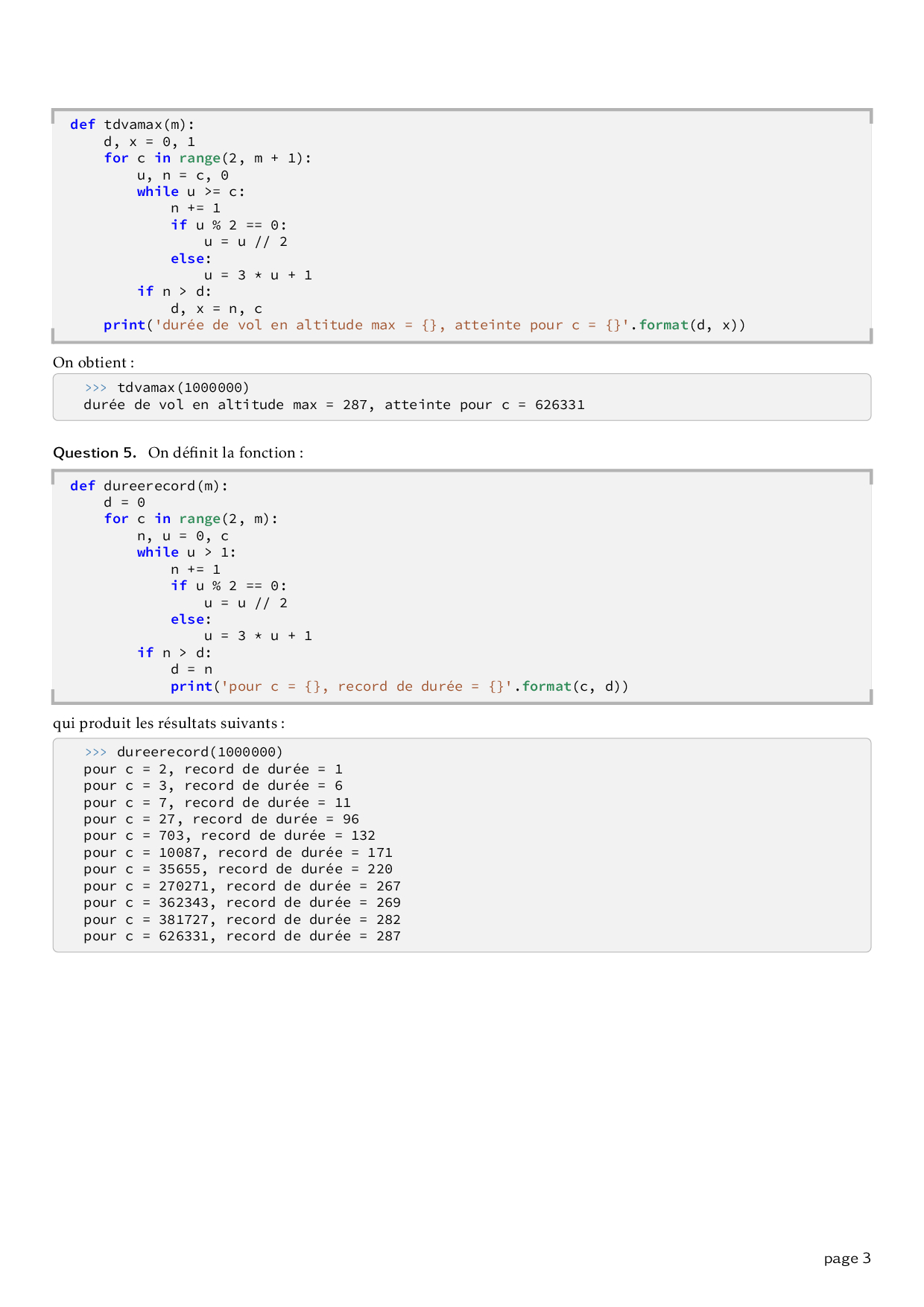Click the 'def tdvamax(m):' function header
The height and width of the screenshot is (1307, 924).
[x=132, y=124]
